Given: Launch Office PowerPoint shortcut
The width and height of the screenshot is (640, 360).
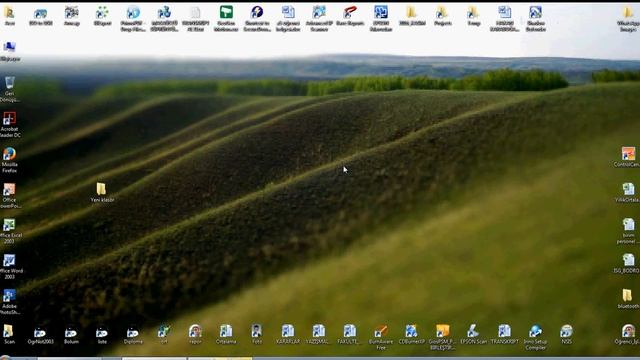Looking at the screenshot, I should (9, 196).
